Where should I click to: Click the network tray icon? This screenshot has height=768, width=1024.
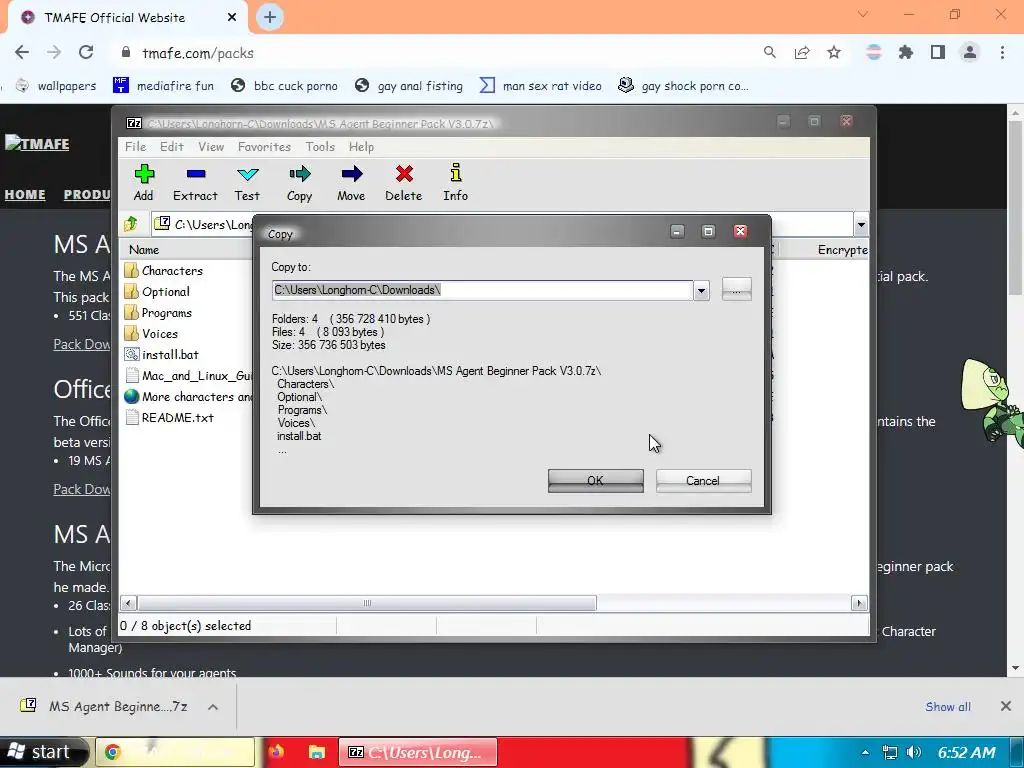point(889,752)
